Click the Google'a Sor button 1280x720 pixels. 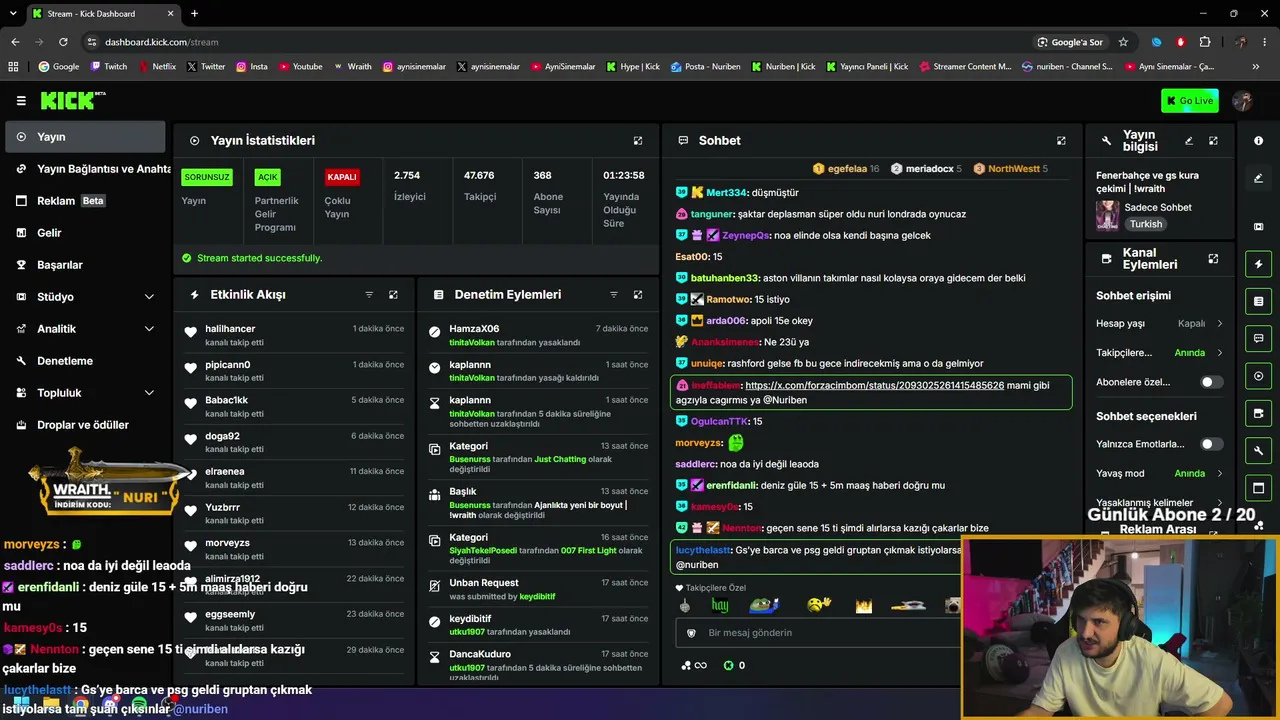tap(1070, 42)
